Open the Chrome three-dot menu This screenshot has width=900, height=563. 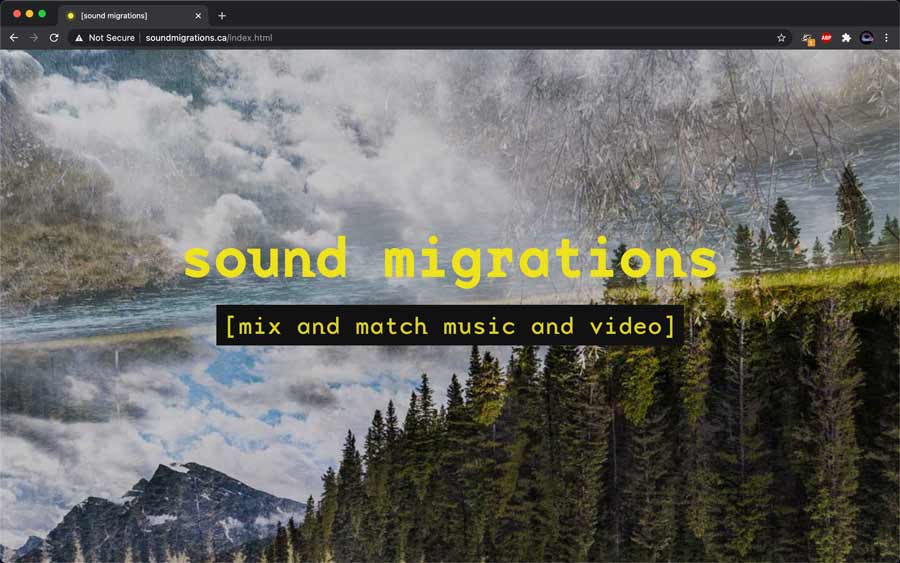pos(886,38)
